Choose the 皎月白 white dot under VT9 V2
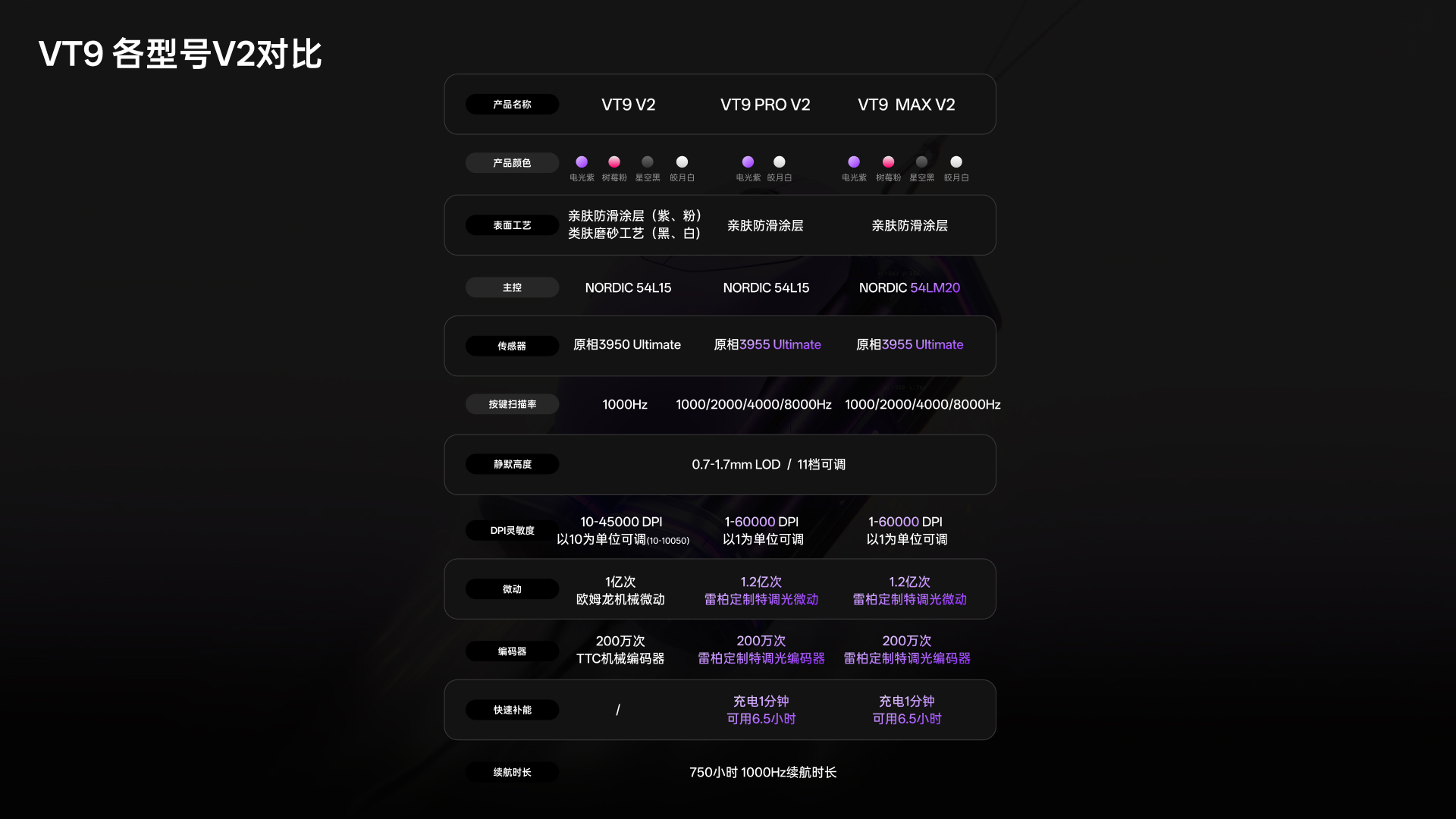 click(682, 162)
